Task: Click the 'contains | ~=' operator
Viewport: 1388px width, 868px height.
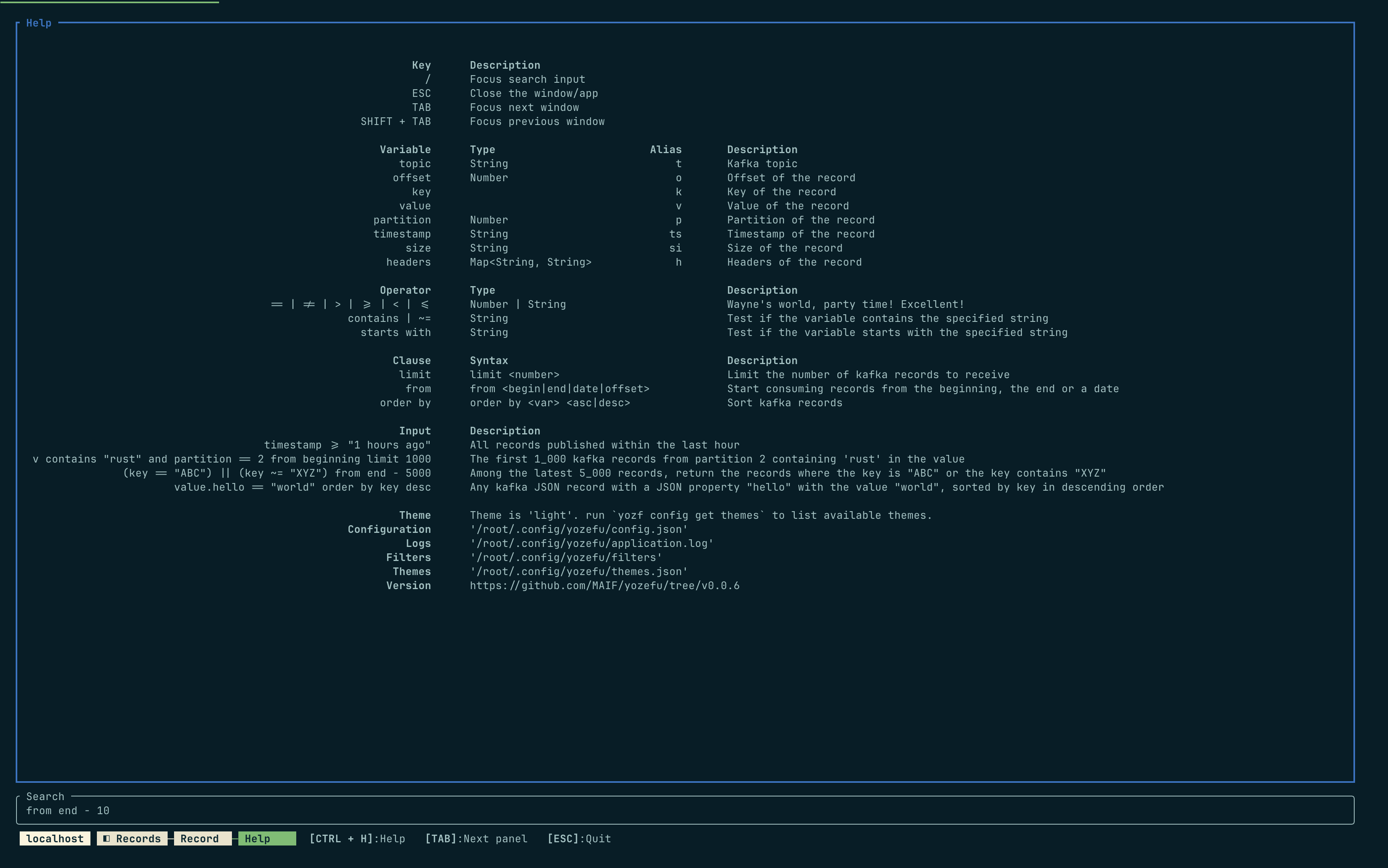Action: 390,318
